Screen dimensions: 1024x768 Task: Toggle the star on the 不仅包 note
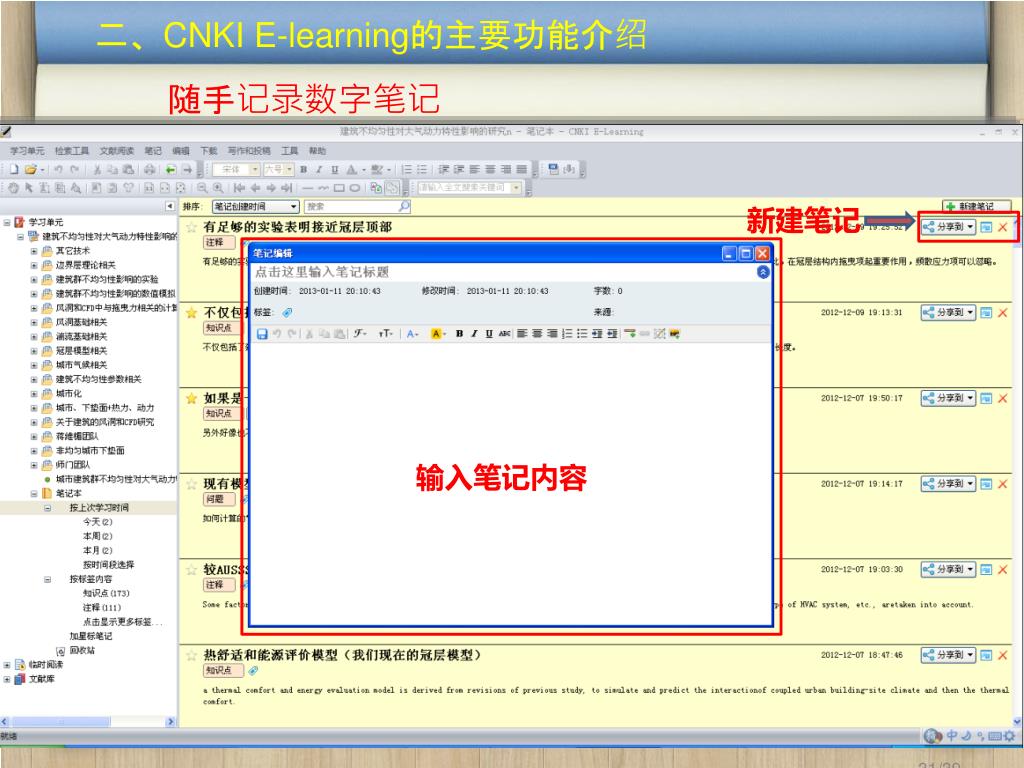click(191, 313)
